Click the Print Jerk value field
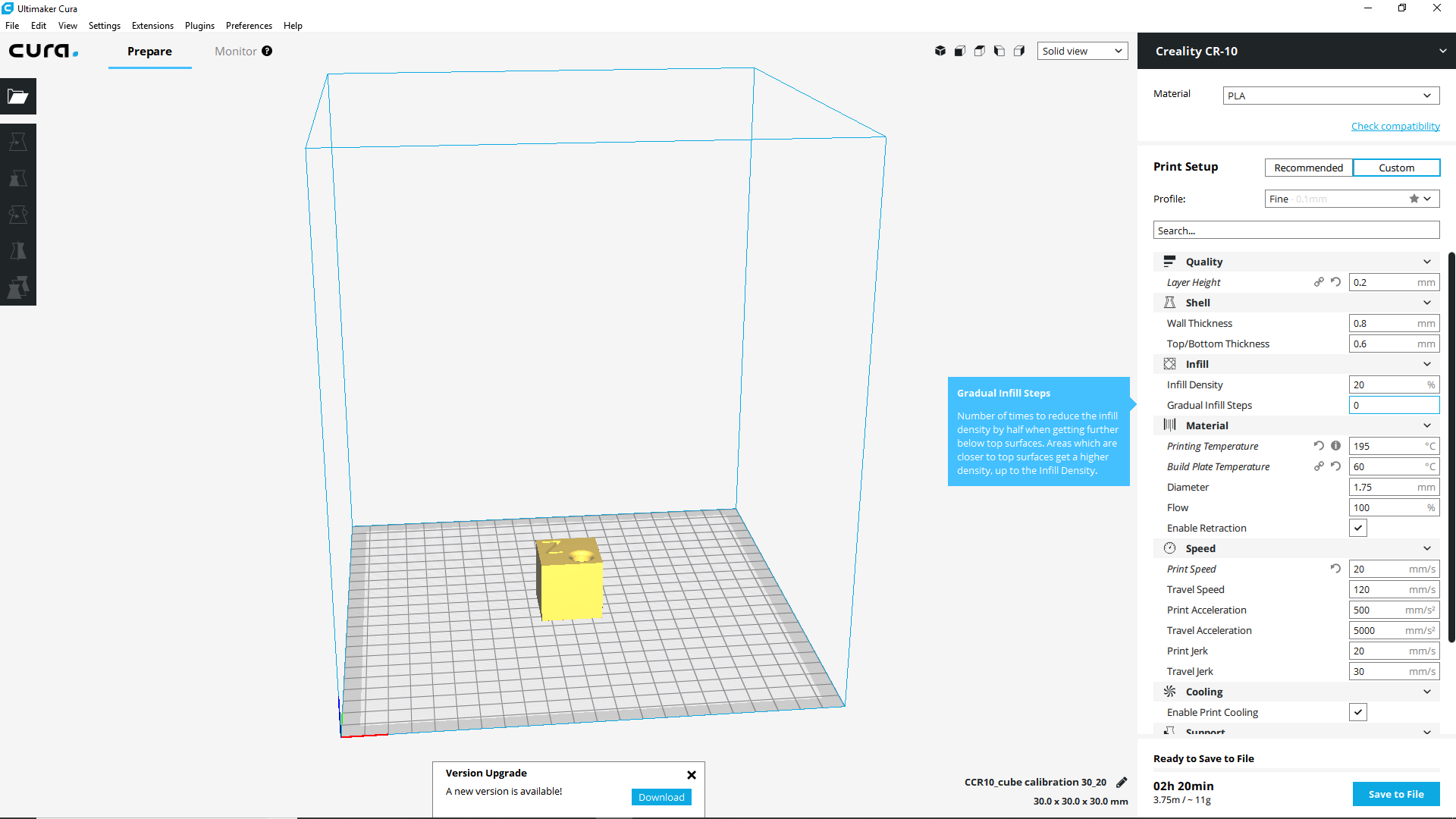Viewport: 1456px width, 819px height. pos(1394,651)
